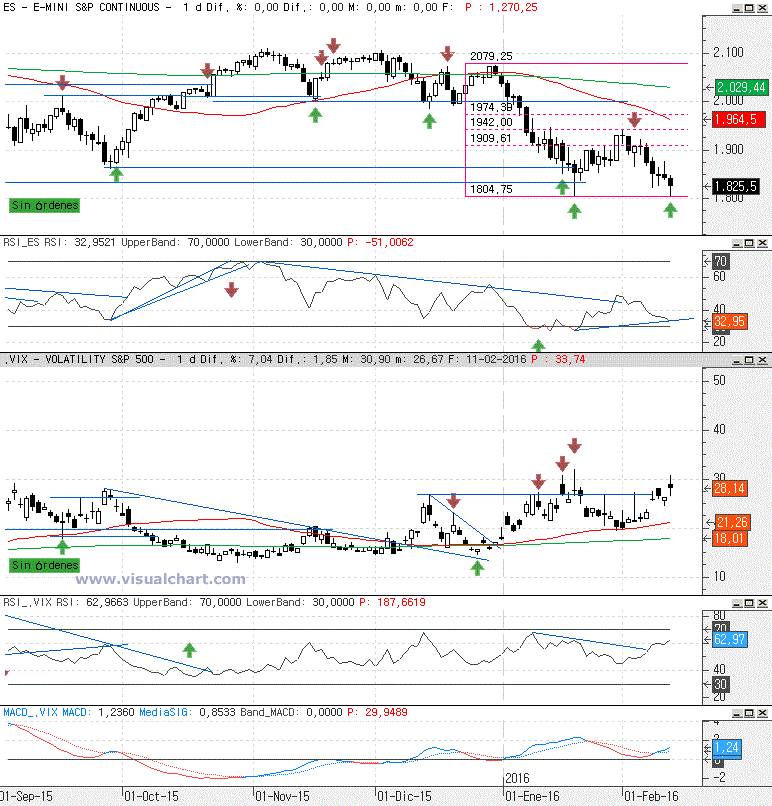
Task: Click the 'MACD_.VIX MACD: 1,2360' header
Action: (68, 712)
